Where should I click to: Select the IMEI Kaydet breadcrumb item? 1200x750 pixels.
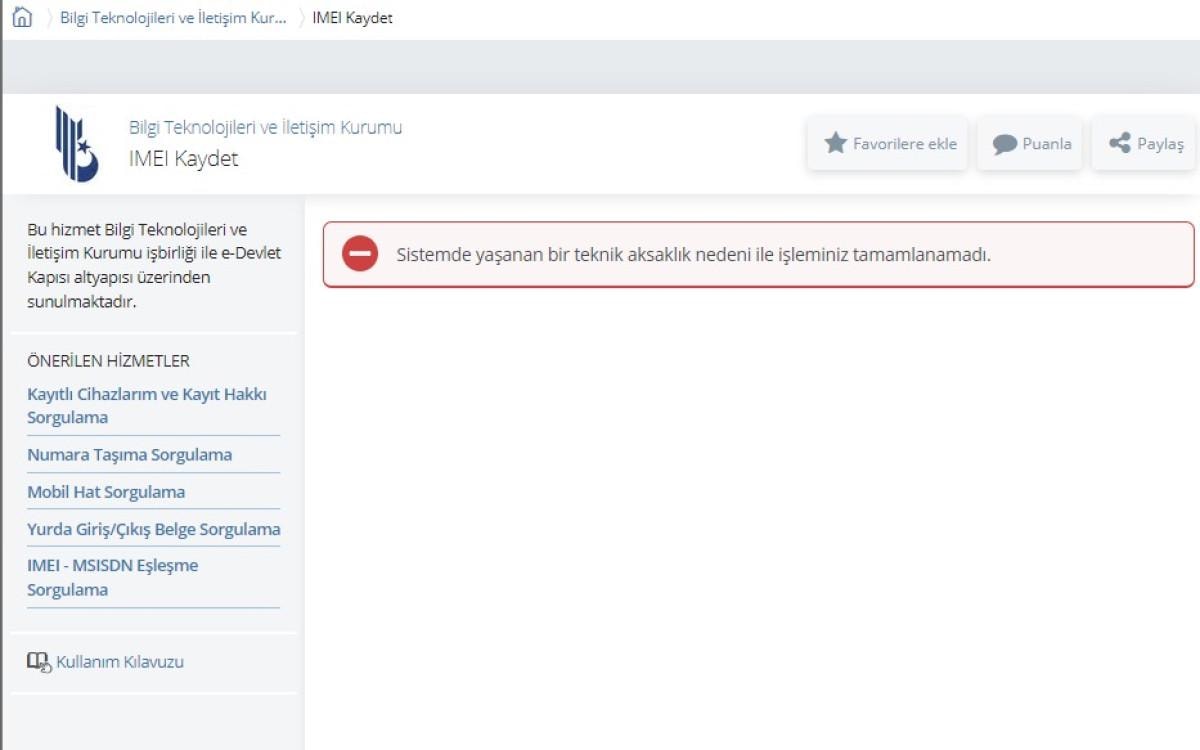click(352, 18)
